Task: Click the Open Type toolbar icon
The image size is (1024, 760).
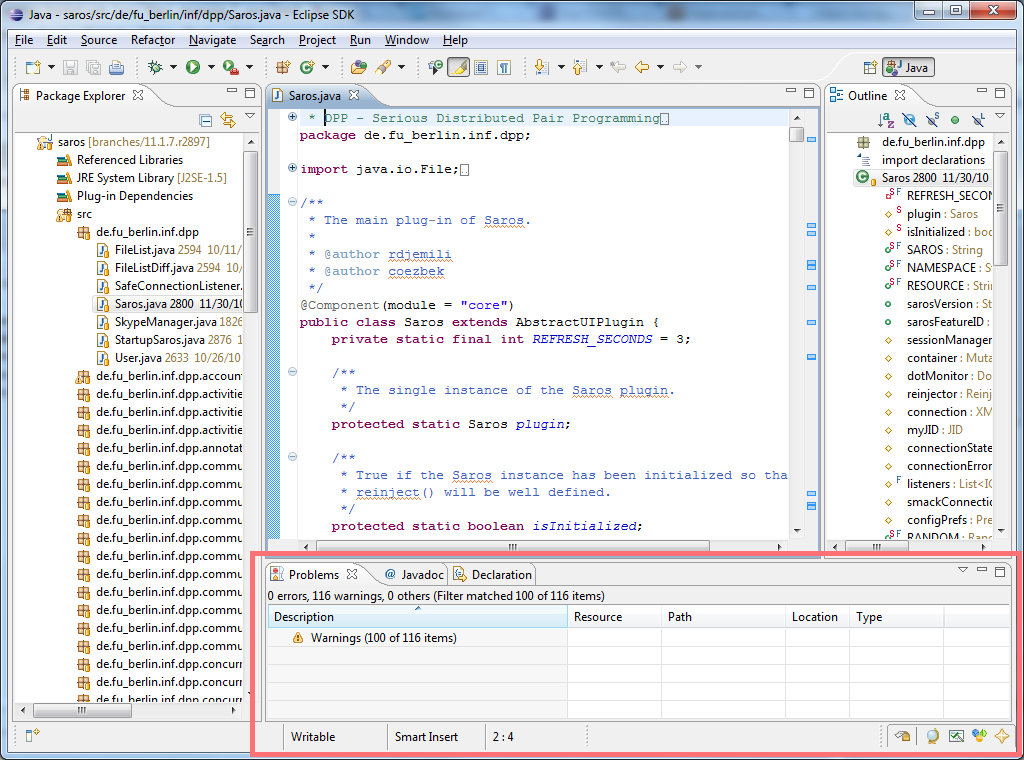Action: point(359,67)
